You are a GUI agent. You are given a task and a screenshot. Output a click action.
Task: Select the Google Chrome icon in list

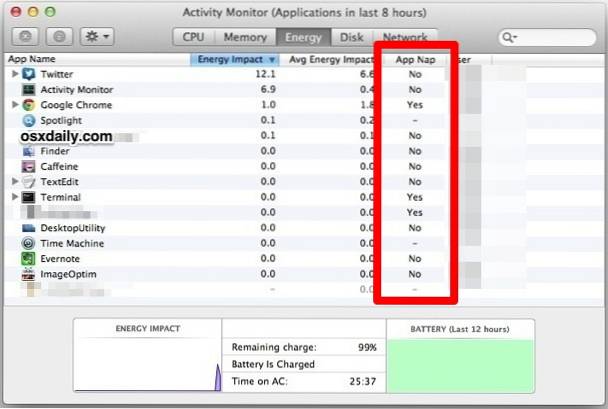pyautogui.click(x=29, y=105)
